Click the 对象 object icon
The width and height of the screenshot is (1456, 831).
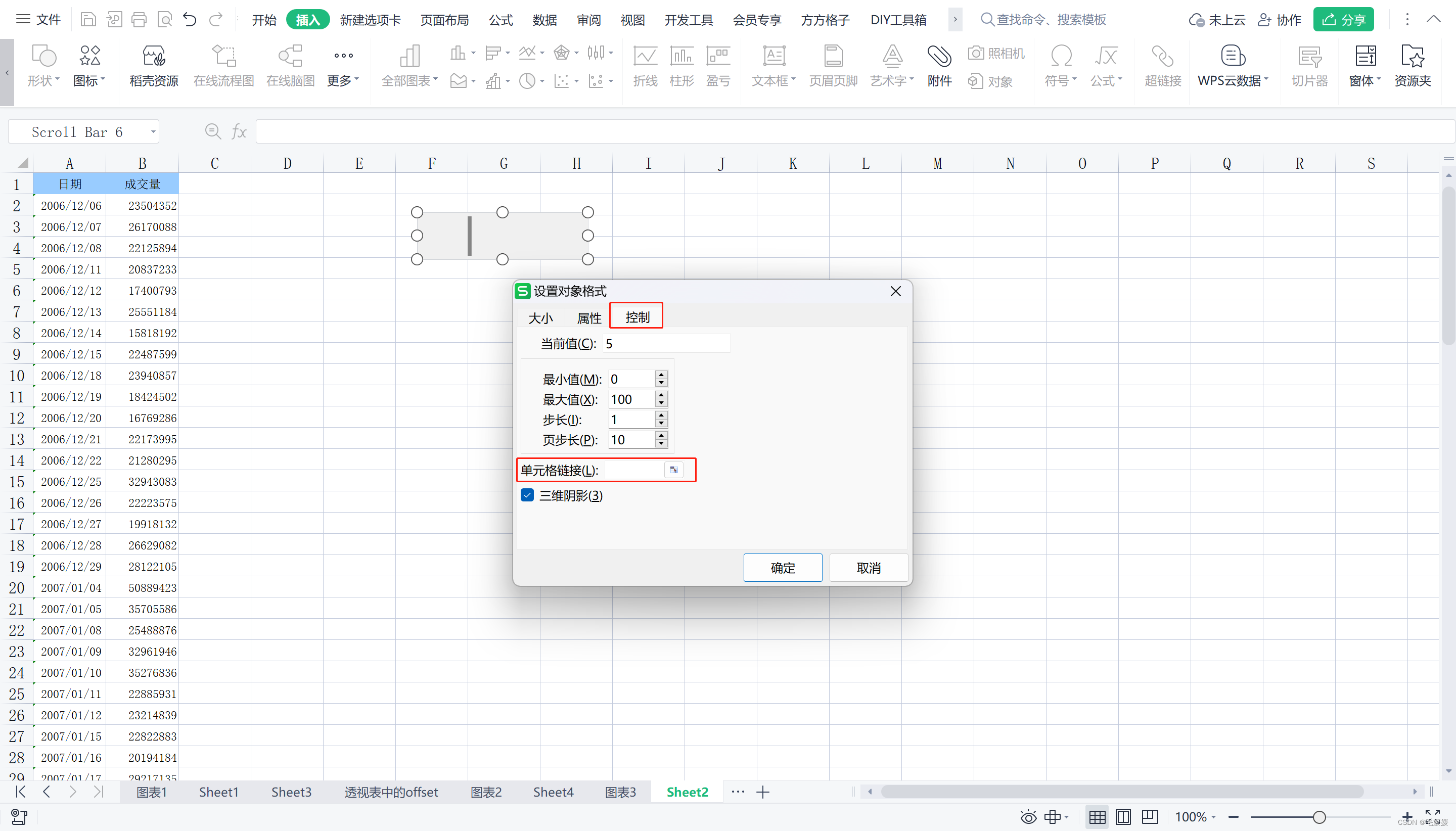click(x=990, y=81)
